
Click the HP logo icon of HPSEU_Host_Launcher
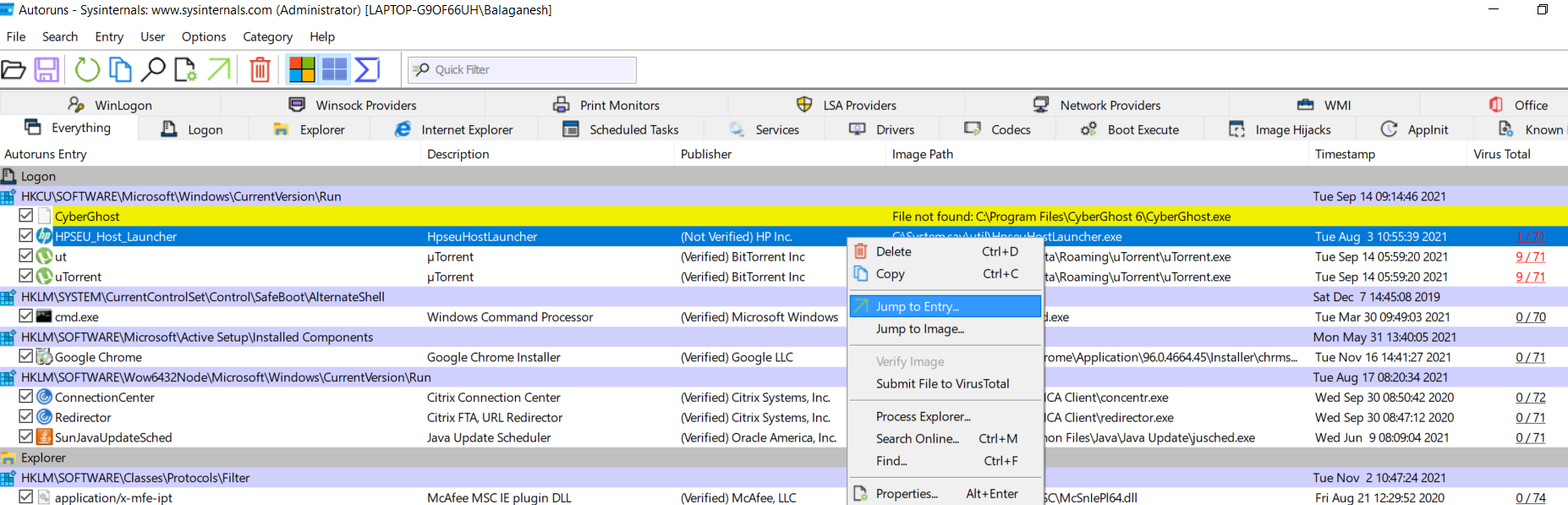[45, 236]
